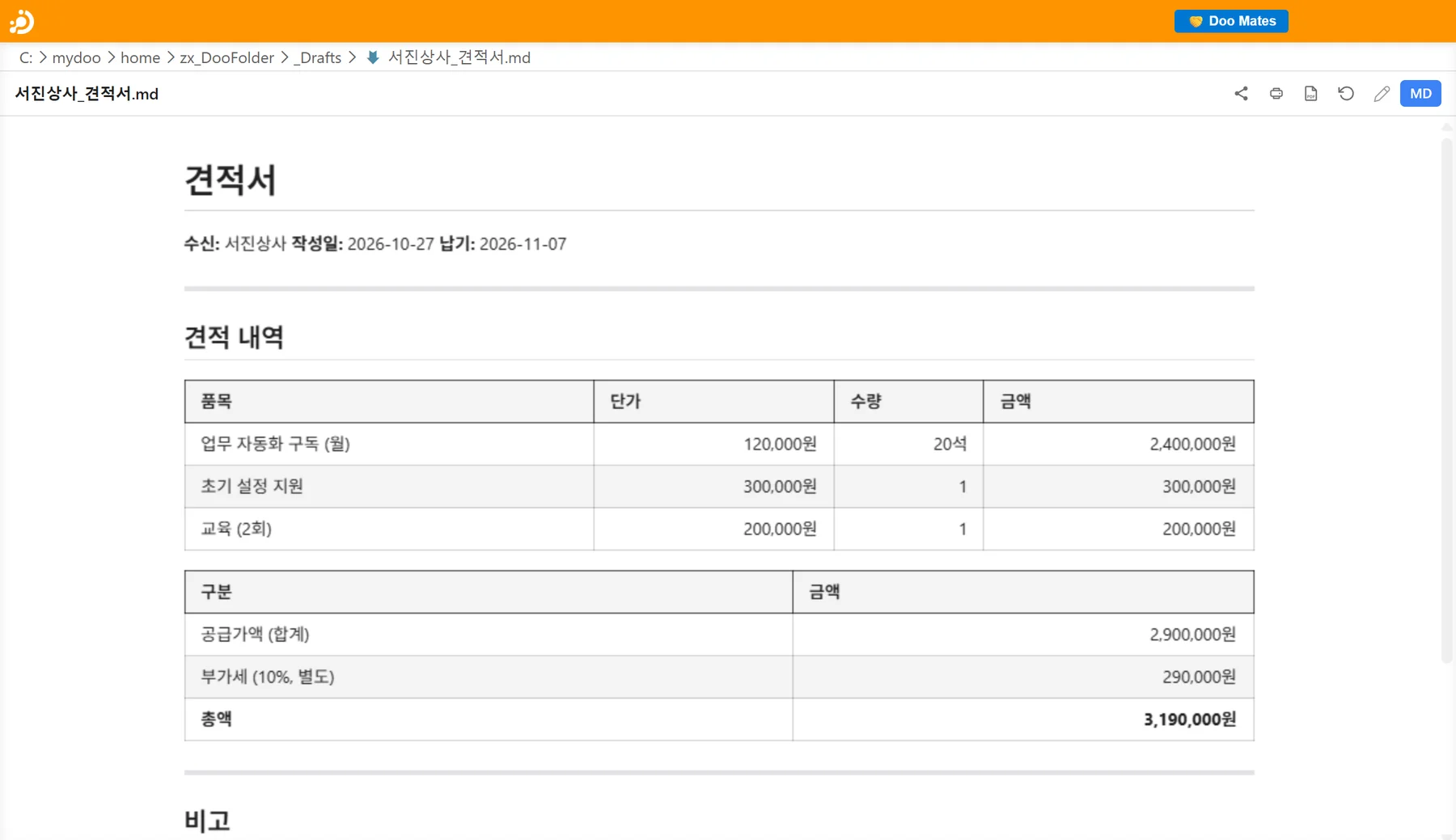1456x840 pixels.
Task: Click 서진상사_견적서.md in the breadcrumb
Action: (459, 57)
